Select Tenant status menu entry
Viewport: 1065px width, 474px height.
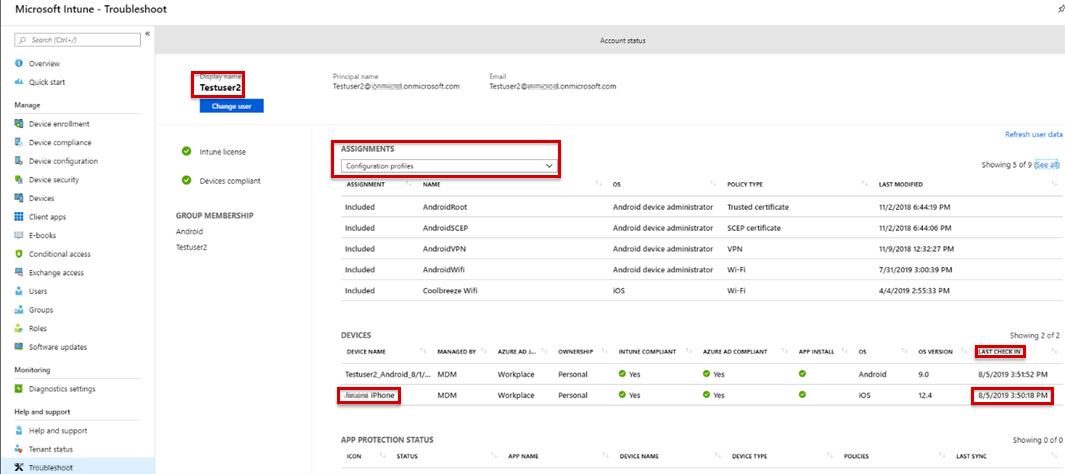[x=51, y=450]
